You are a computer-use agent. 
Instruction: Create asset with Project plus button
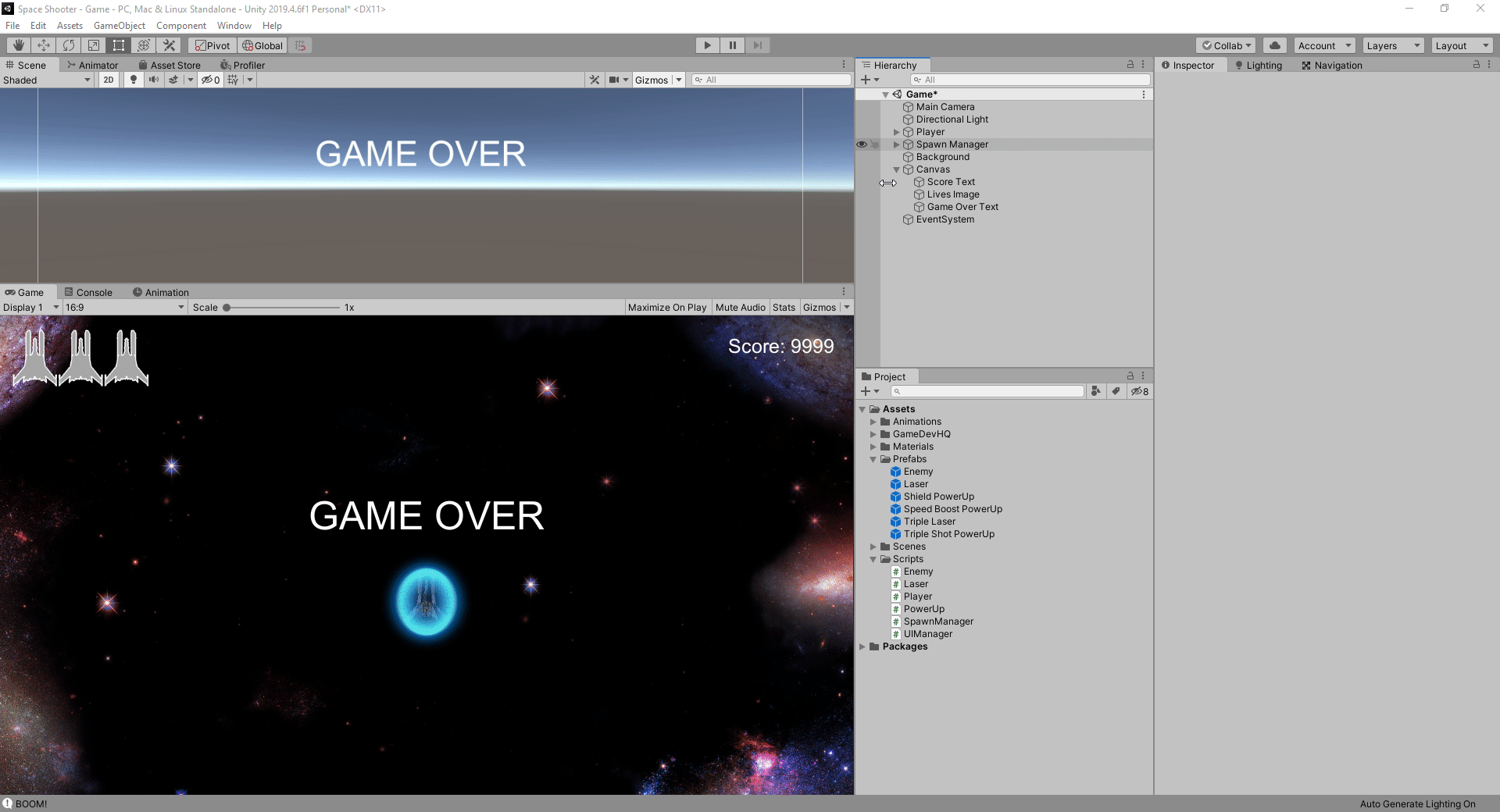click(x=866, y=391)
